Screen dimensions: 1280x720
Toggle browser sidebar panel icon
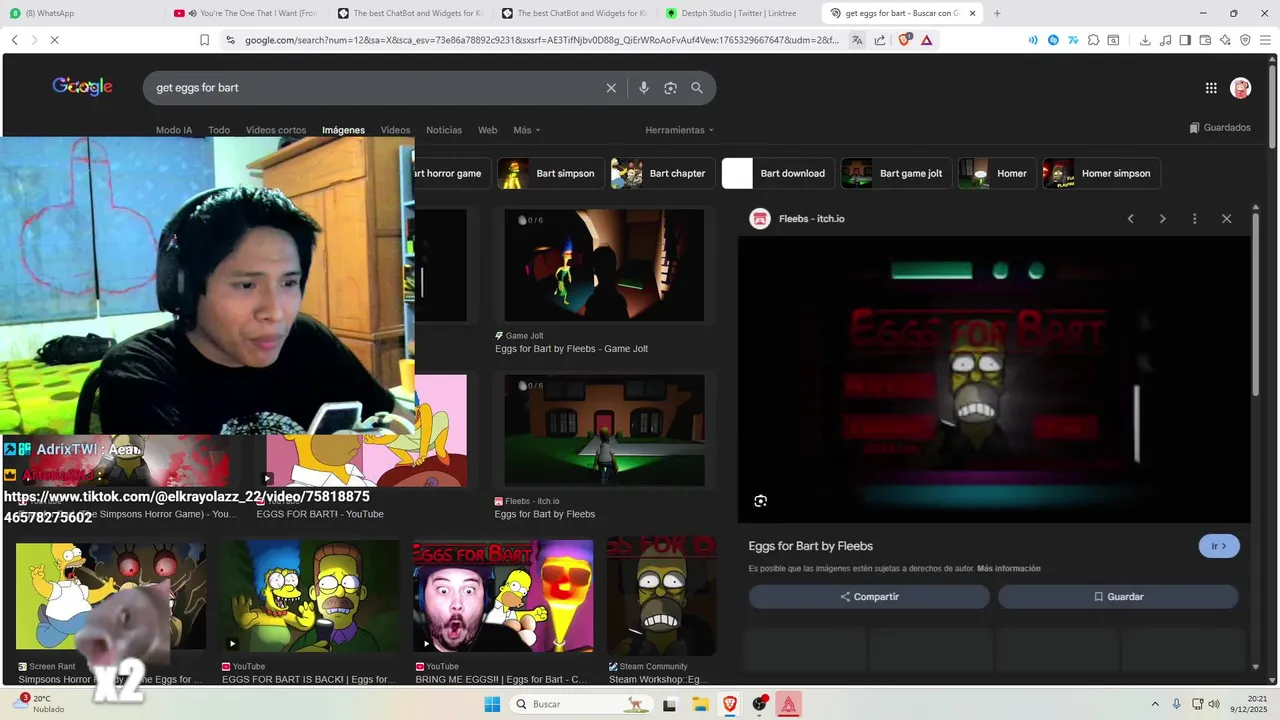point(1185,40)
